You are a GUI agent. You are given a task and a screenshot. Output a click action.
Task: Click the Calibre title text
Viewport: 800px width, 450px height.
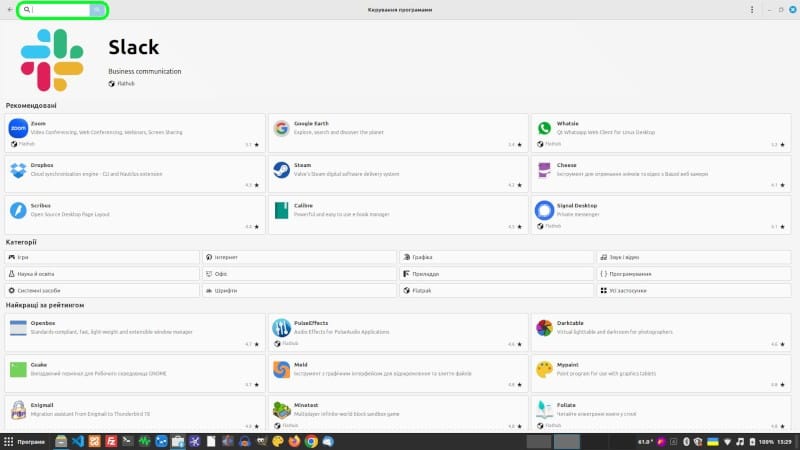(304, 206)
